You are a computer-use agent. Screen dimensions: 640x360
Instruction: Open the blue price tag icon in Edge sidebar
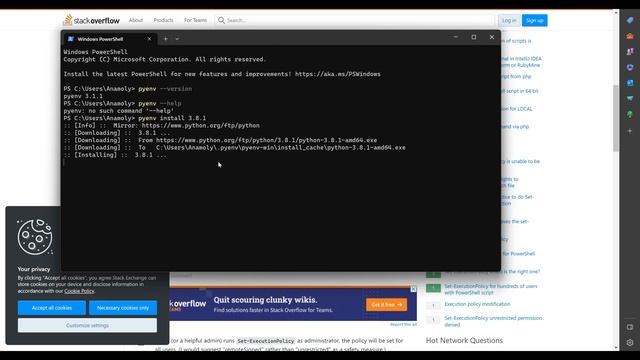(630, 20)
